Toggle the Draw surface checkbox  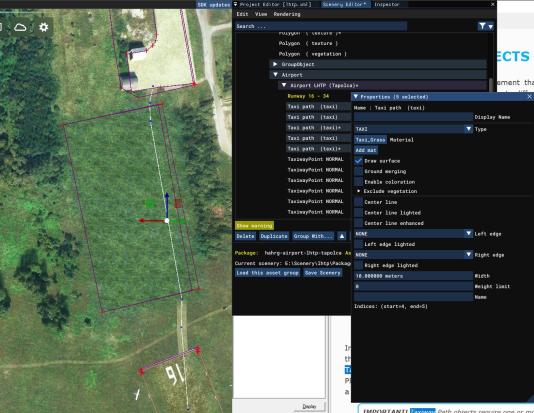click(x=359, y=161)
